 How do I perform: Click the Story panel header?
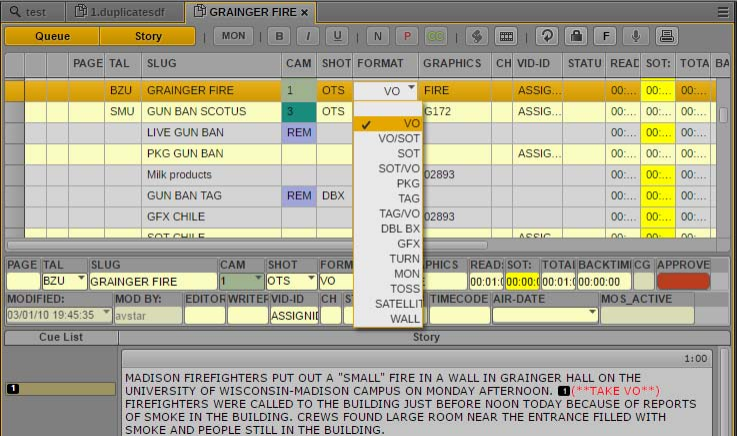point(426,337)
